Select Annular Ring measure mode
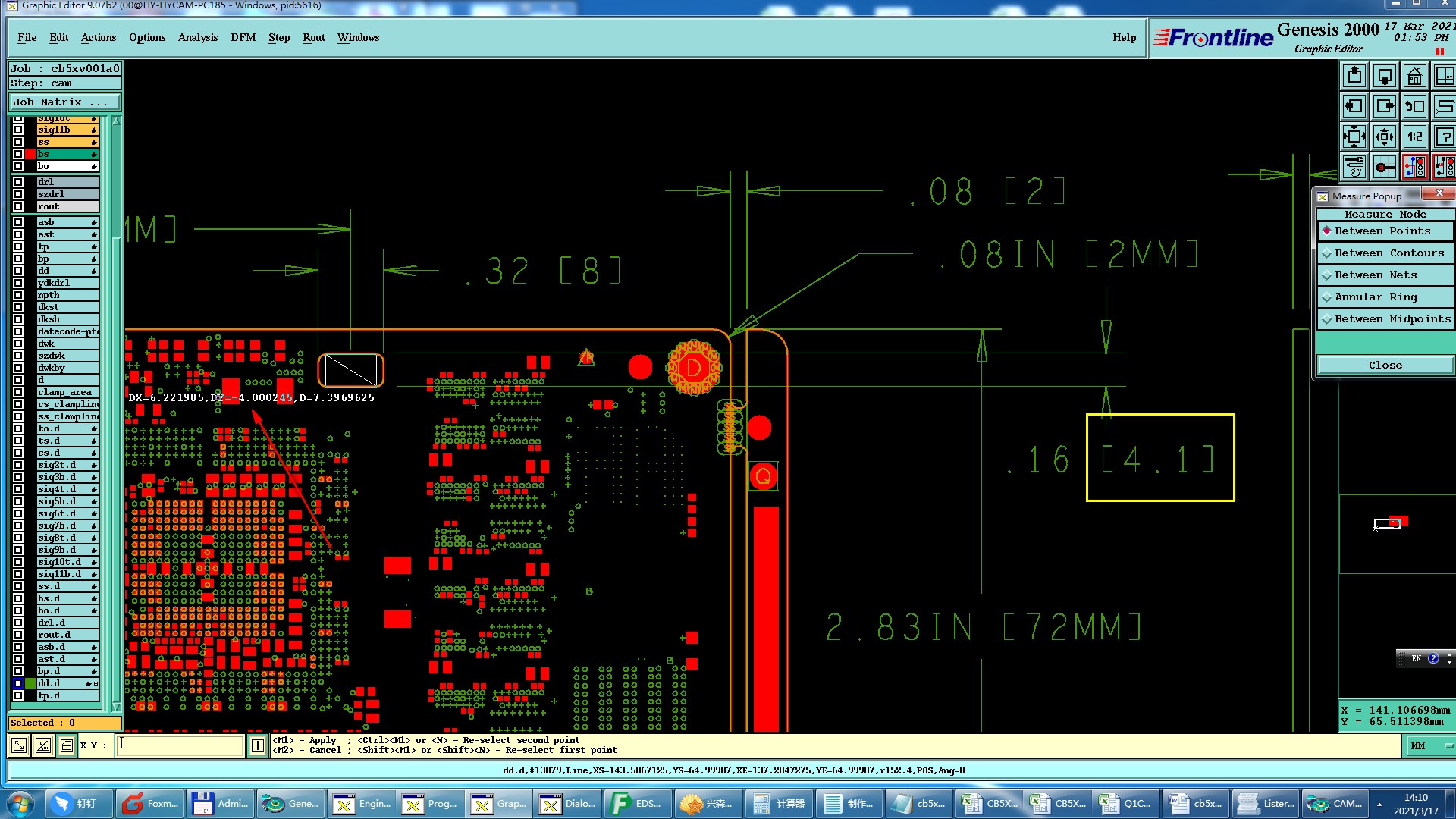This screenshot has height=819, width=1456. [x=1388, y=297]
